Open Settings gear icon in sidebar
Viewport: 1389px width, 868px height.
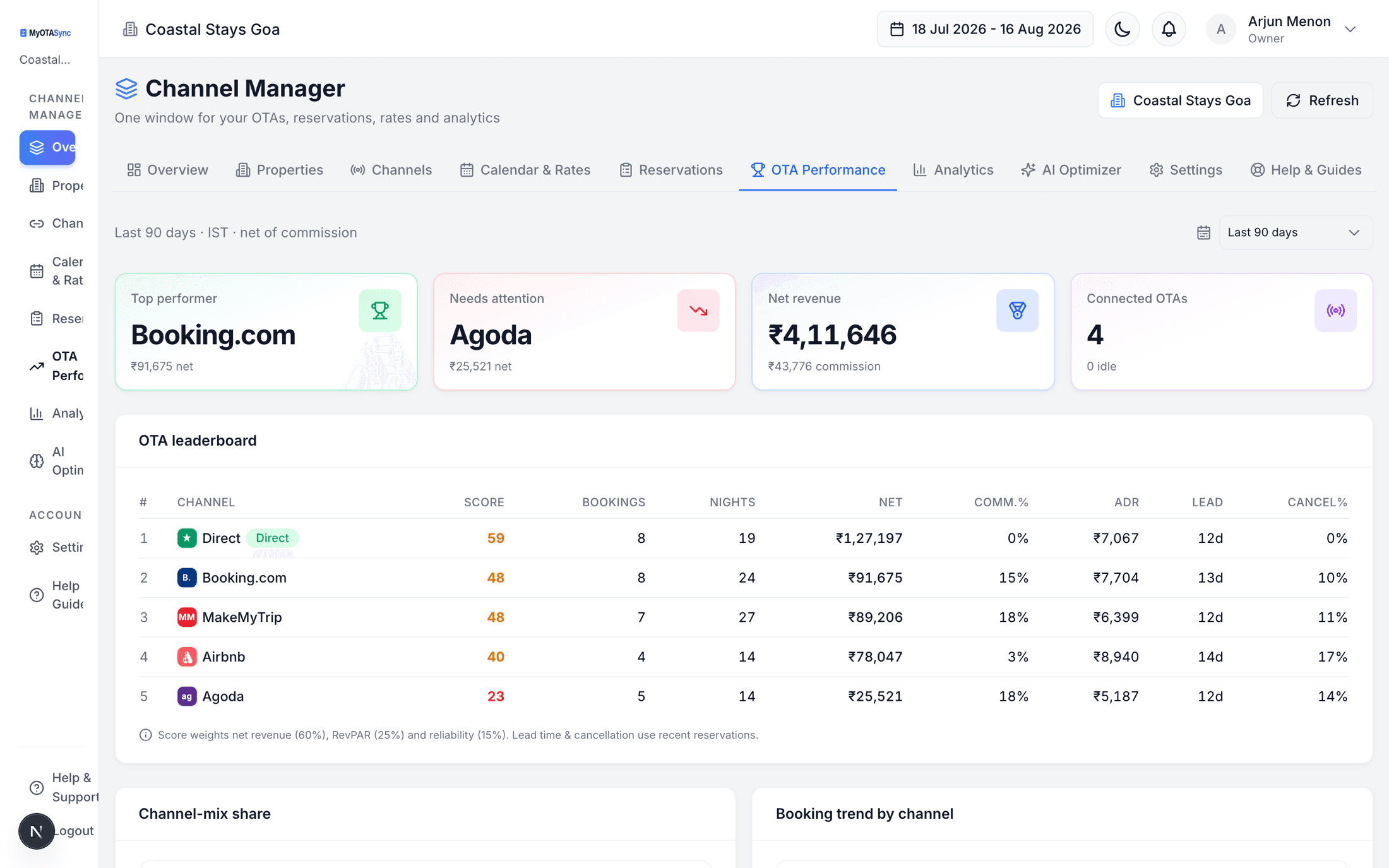coord(37,547)
